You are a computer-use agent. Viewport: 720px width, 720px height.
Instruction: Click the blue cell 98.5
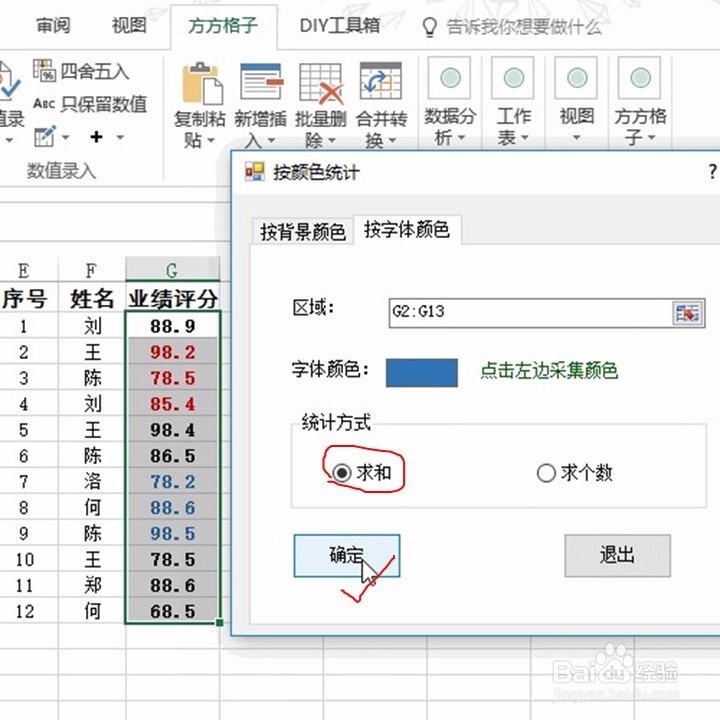[x=173, y=533]
